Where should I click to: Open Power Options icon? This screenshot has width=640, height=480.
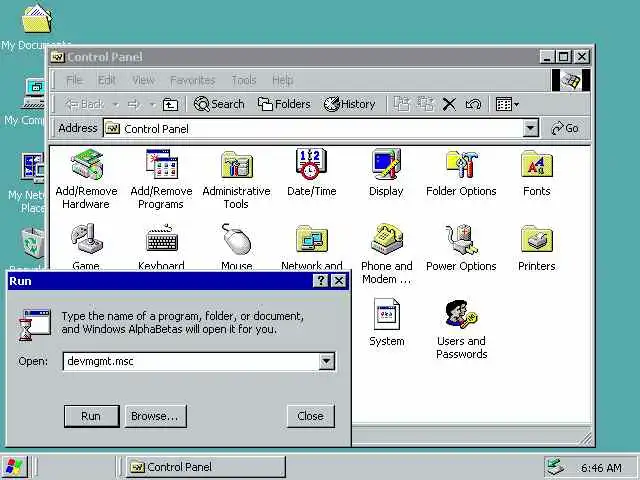[461, 248]
